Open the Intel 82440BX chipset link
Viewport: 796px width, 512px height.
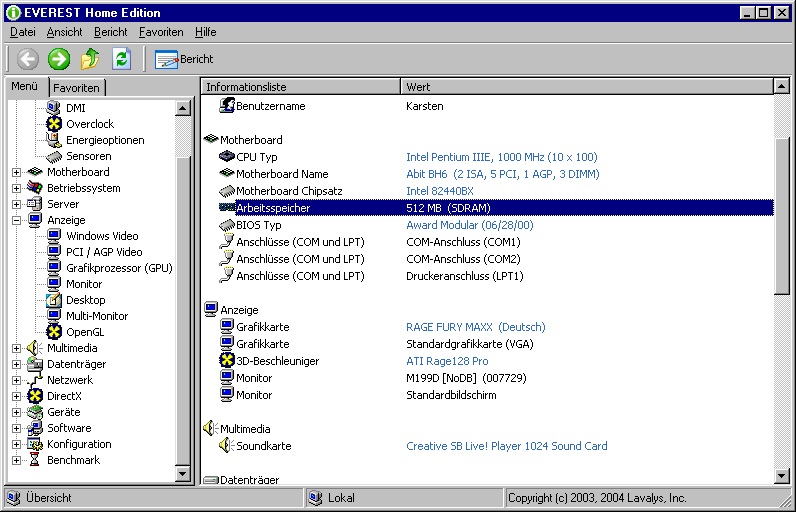coord(440,191)
